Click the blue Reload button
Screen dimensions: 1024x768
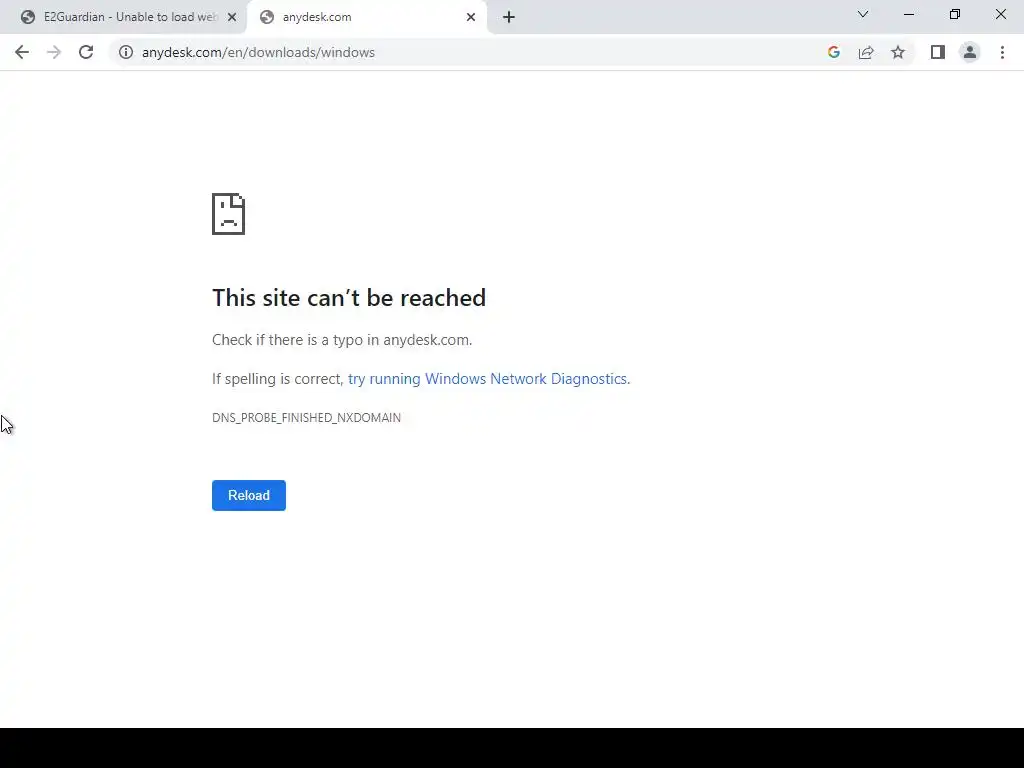point(249,495)
